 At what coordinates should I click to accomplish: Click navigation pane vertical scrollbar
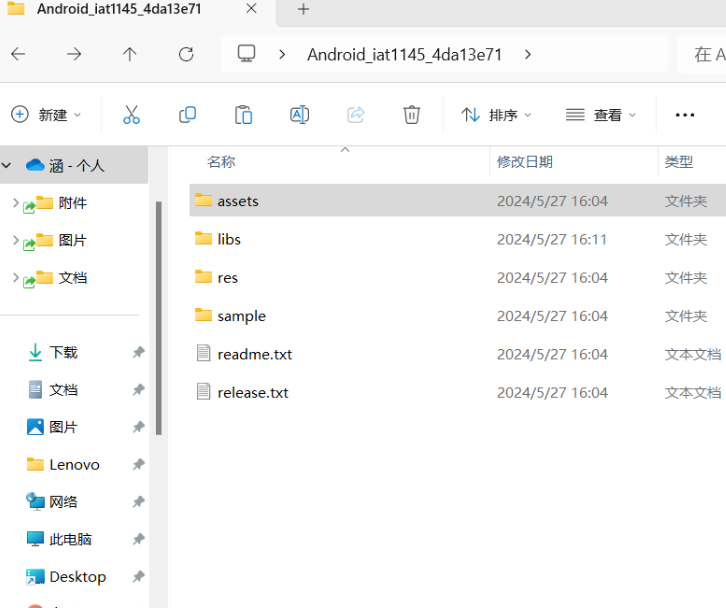point(159,318)
